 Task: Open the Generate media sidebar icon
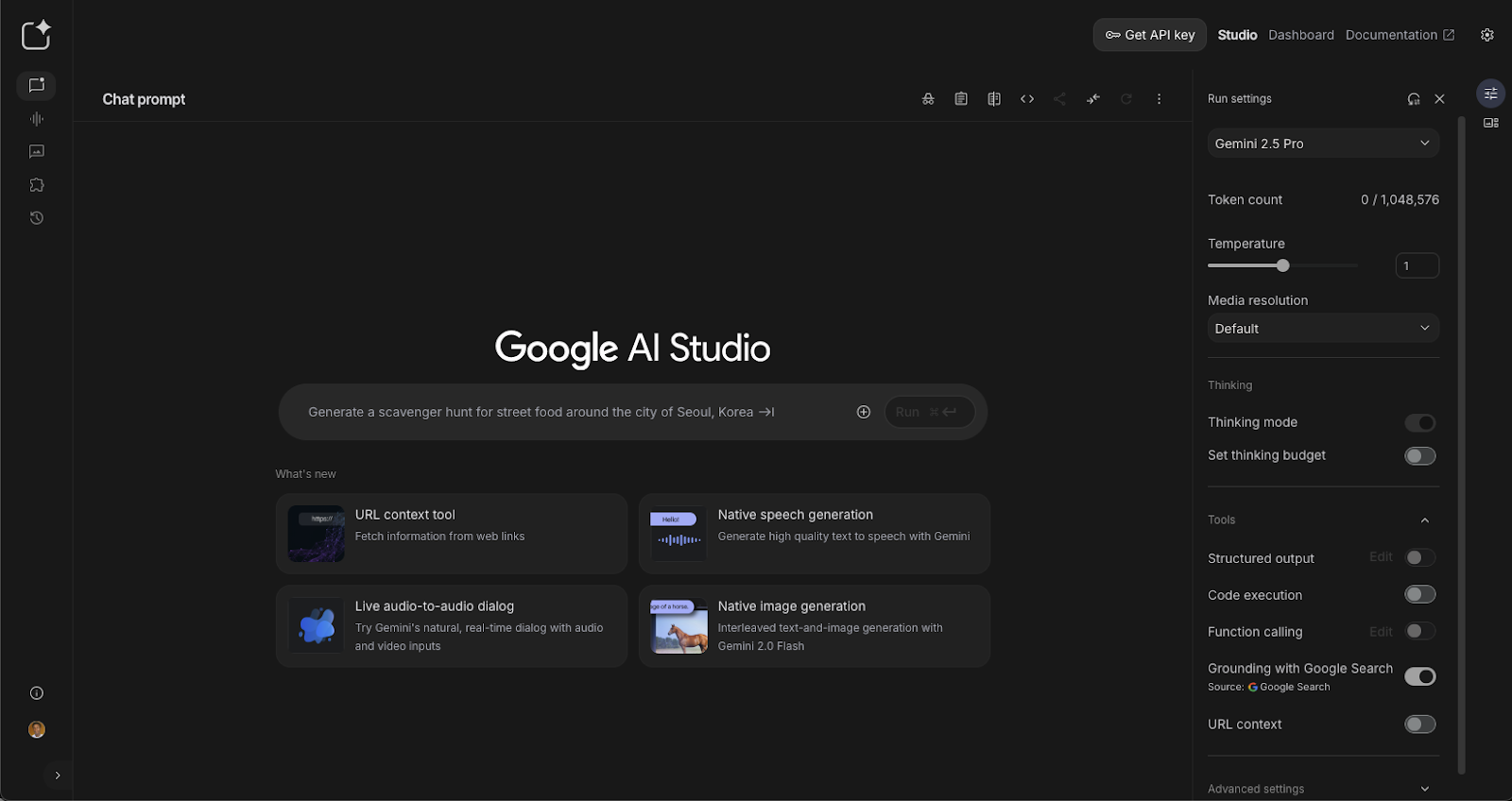click(36, 151)
